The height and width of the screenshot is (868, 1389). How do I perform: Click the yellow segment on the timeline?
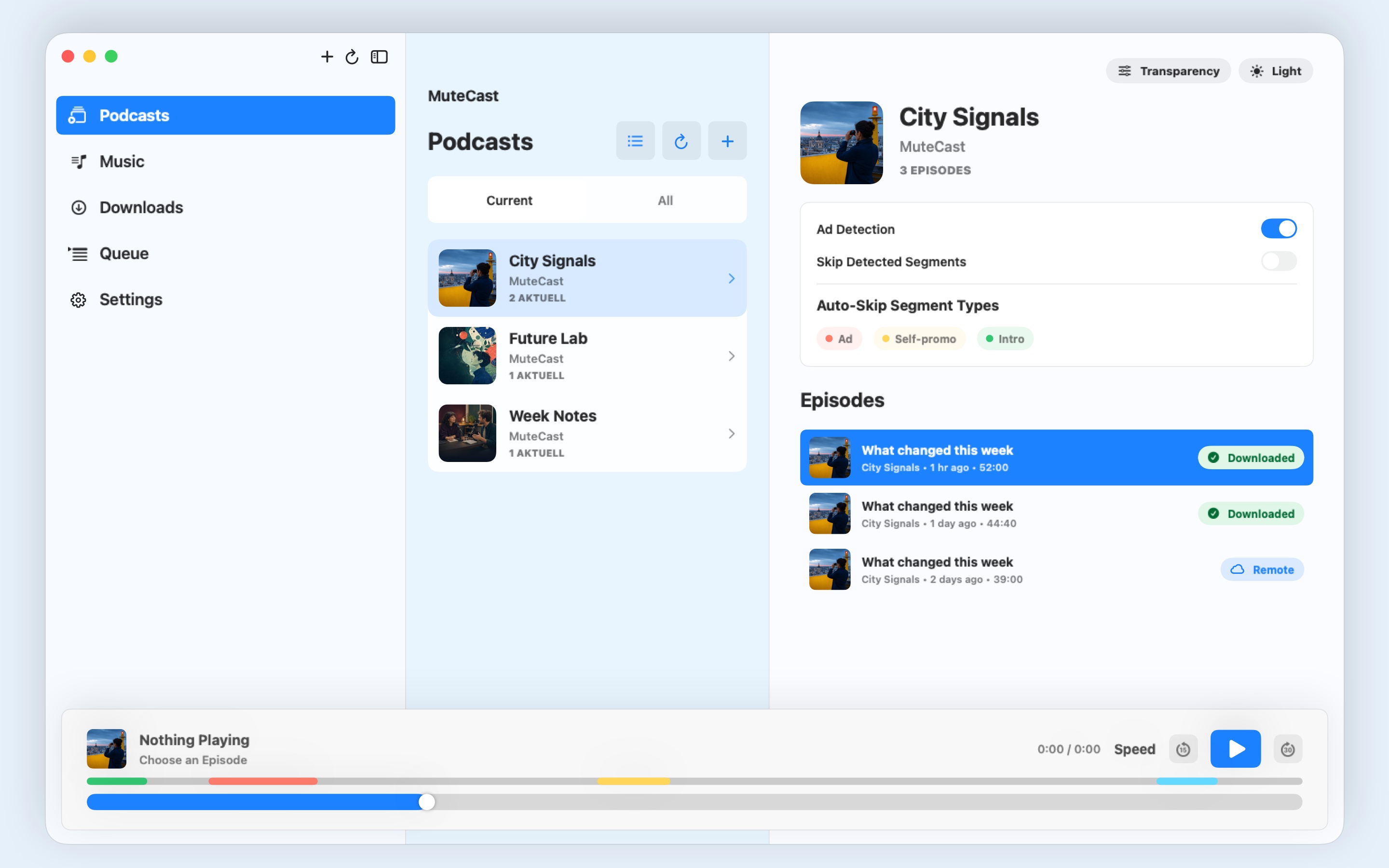pyautogui.click(x=634, y=781)
